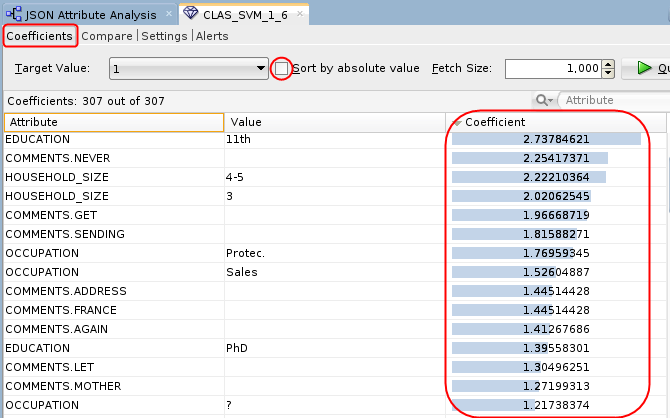670x418 pixels.
Task: Select the COMMENTS.MOTHER row
Action: (335, 386)
